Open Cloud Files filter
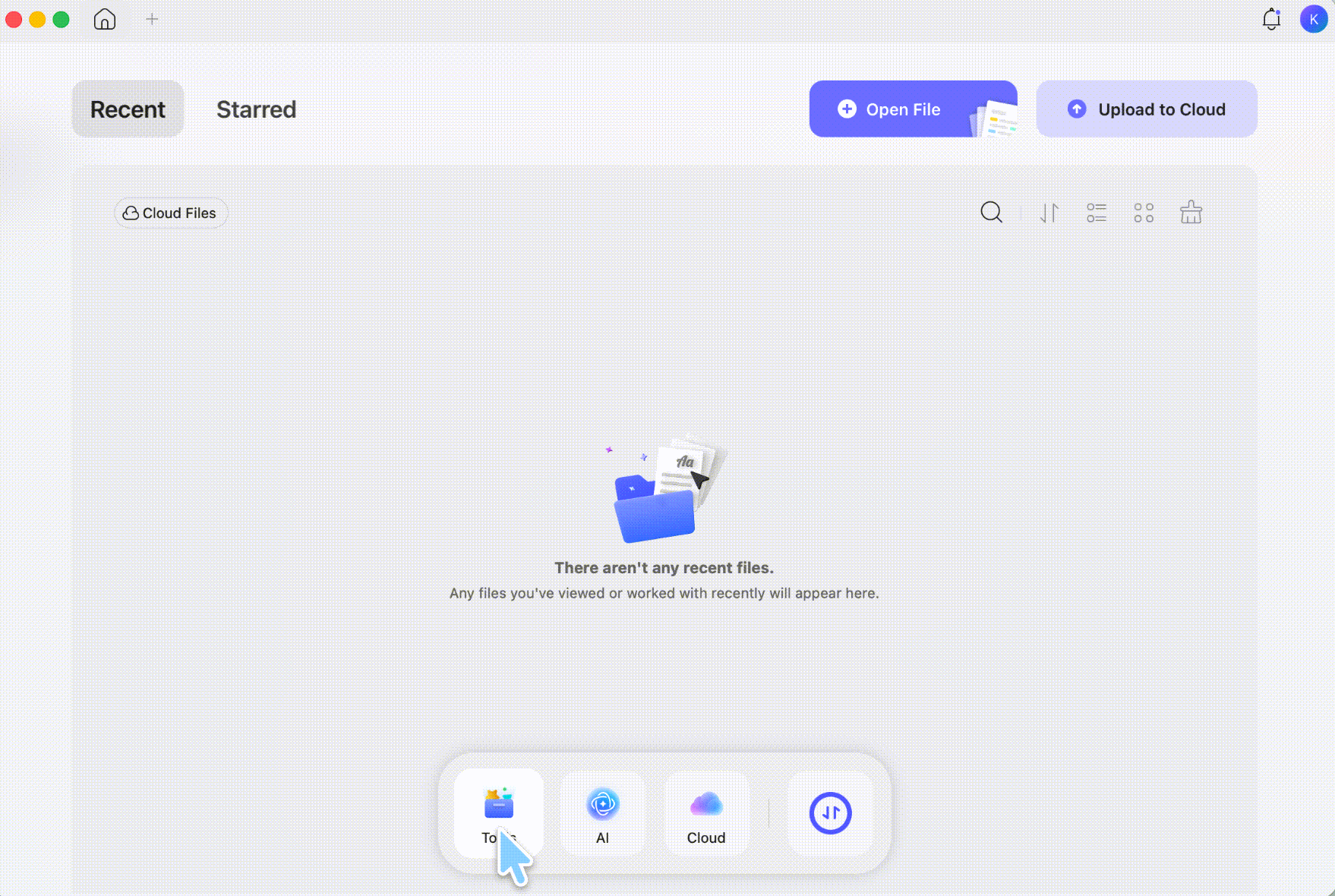The image size is (1335, 896). [170, 213]
